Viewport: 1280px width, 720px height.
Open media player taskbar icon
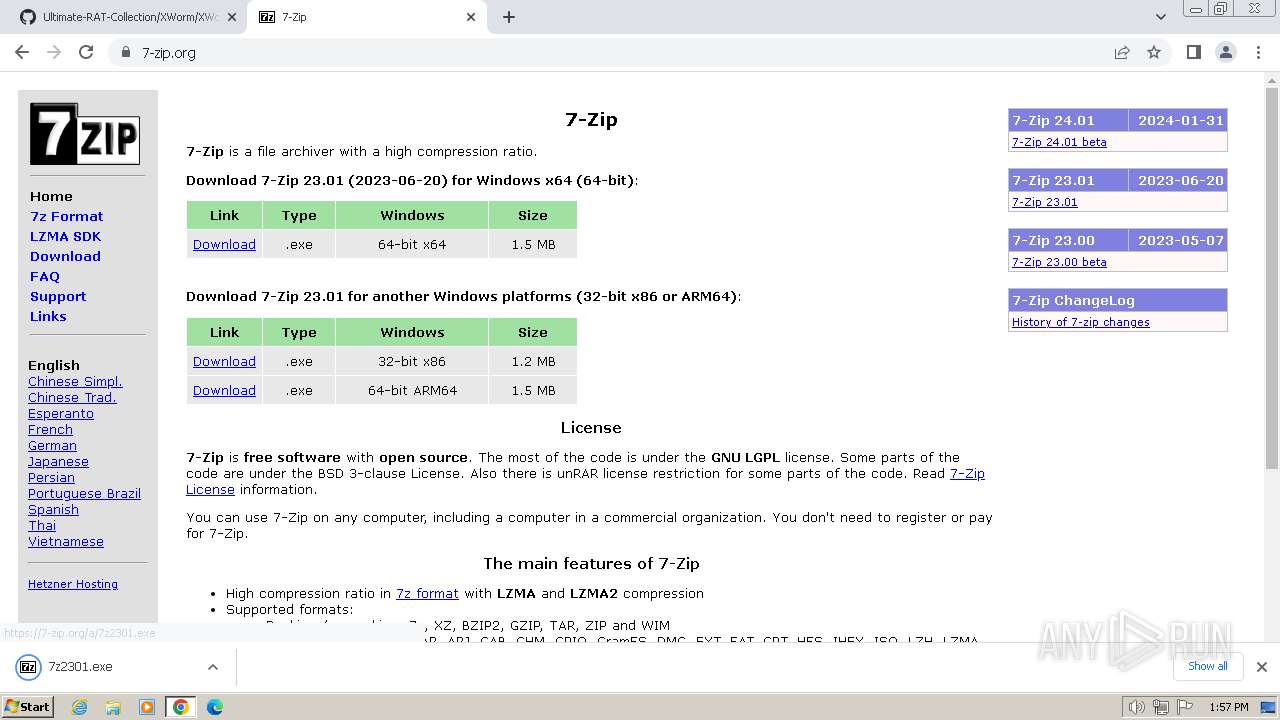click(x=147, y=707)
